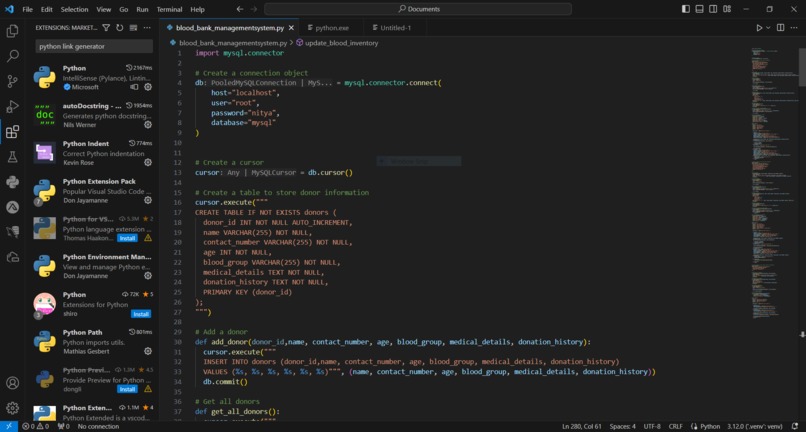Open the Help menu
This screenshot has width=806, height=432.
[x=197, y=9]
